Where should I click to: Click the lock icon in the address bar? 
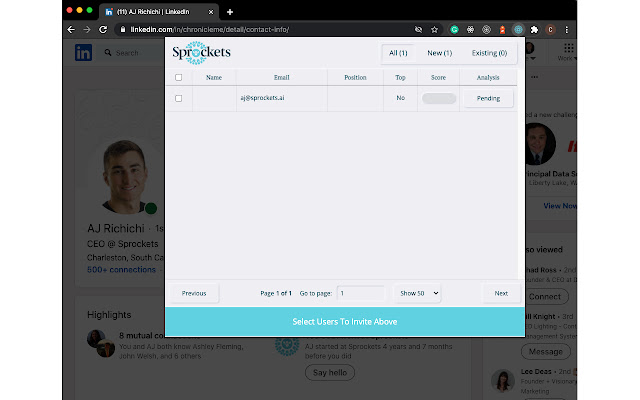pyautogui.click(x=122, y=29)
